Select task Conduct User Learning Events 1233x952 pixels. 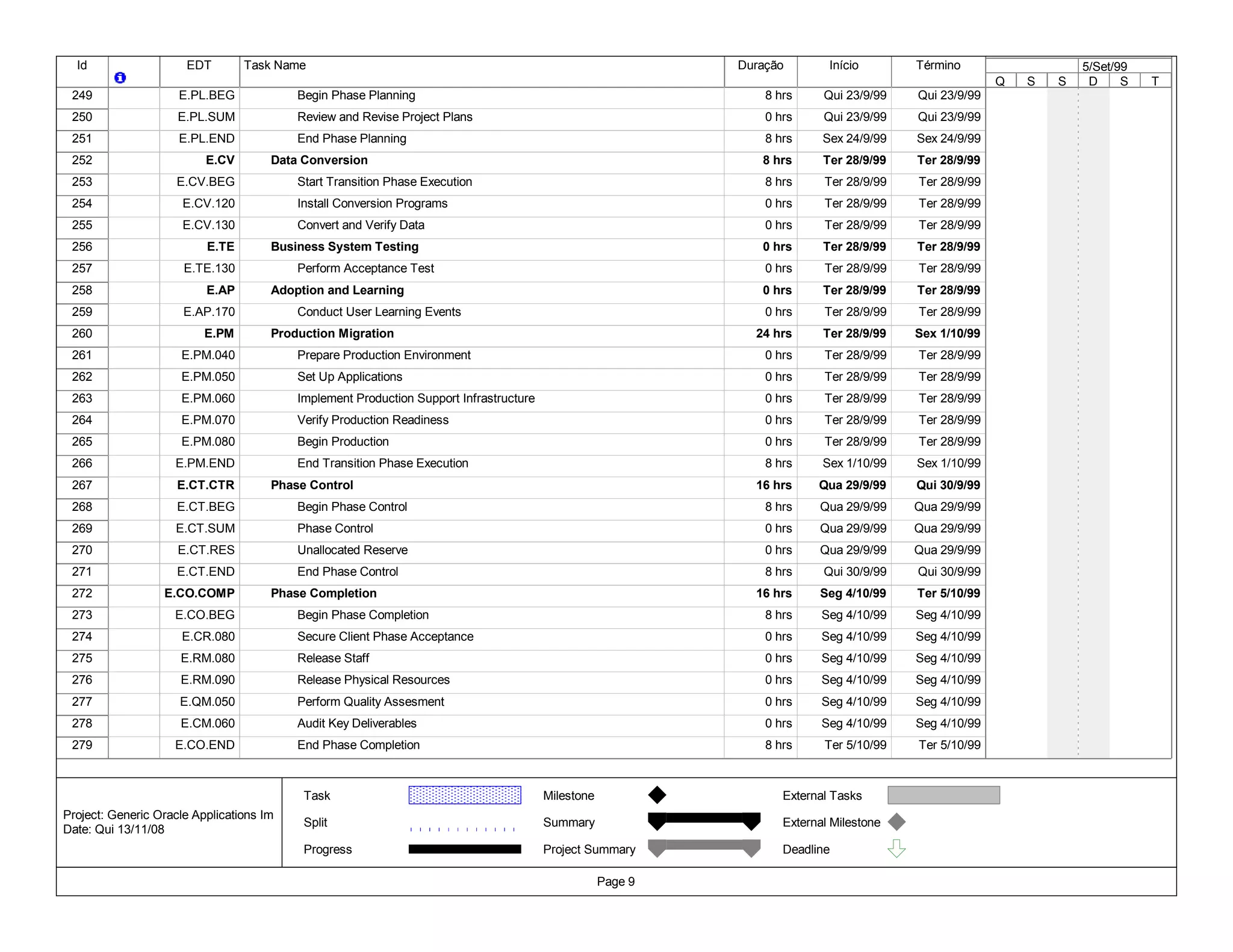[379, 312]
